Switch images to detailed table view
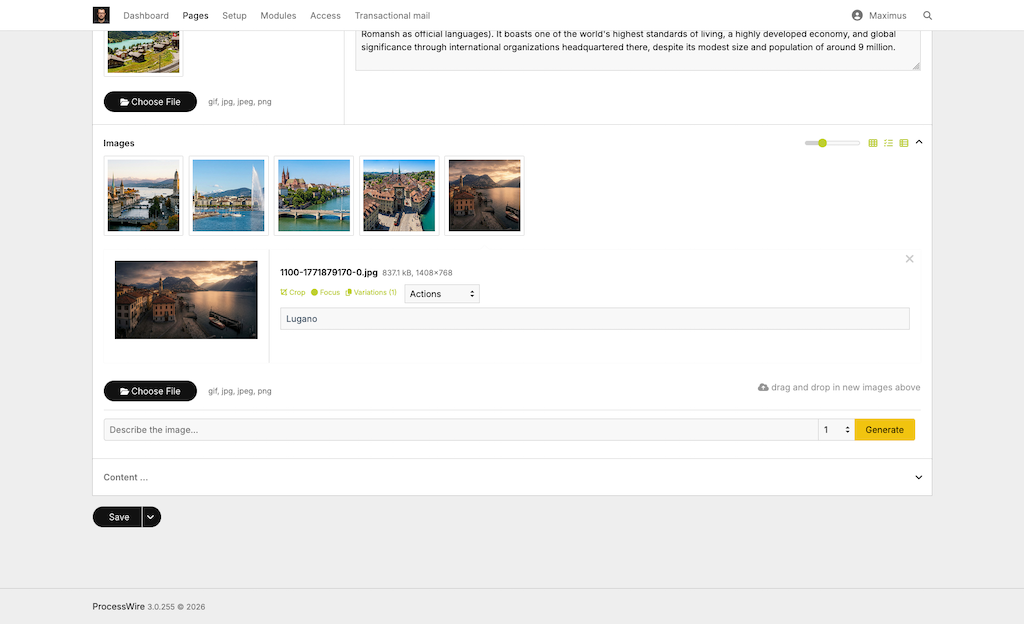The width and height of the screenshot is (1024, 624). click(904, 143)
